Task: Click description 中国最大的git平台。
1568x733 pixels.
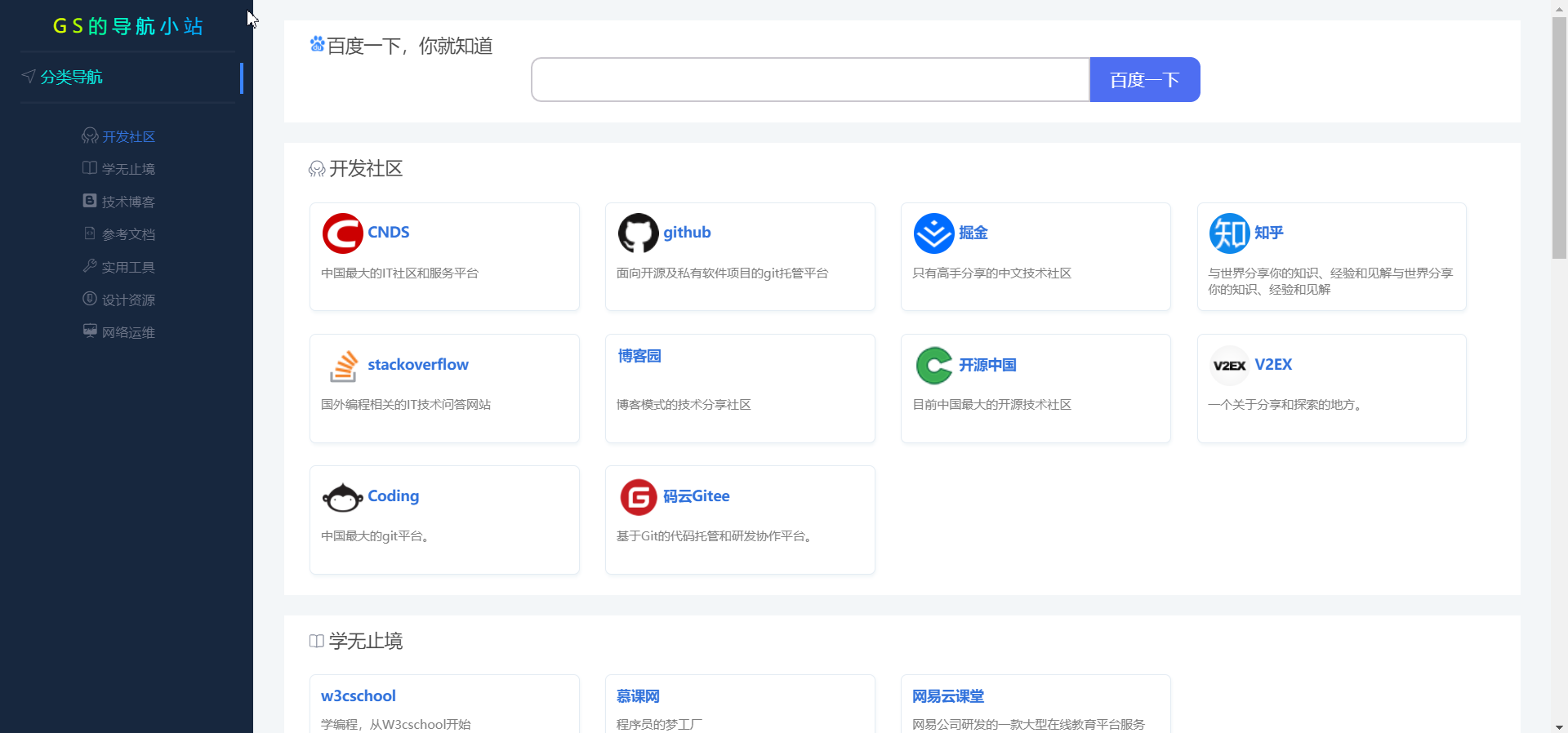Action: 376,536
